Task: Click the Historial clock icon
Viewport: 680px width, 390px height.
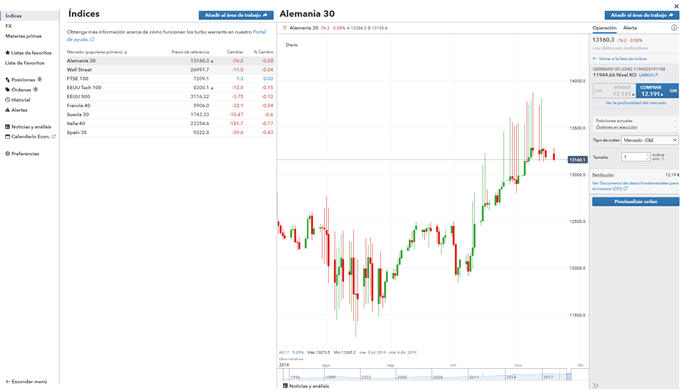Action: click(7, 100)
